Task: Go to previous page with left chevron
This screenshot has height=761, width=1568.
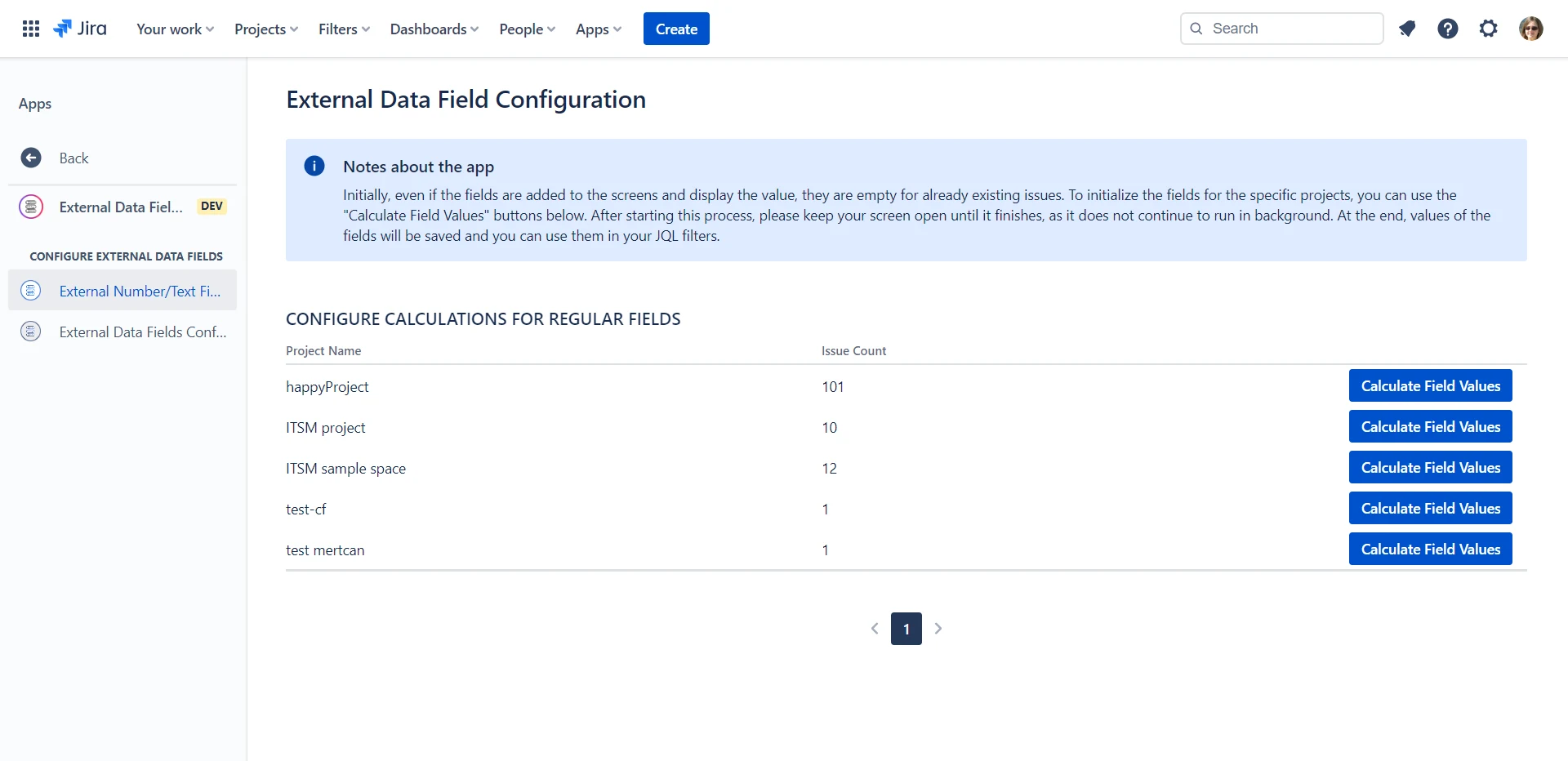Action: 875,629
